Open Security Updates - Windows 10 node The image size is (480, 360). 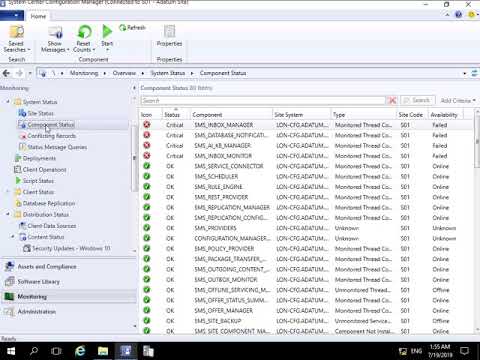pos(71,248)
